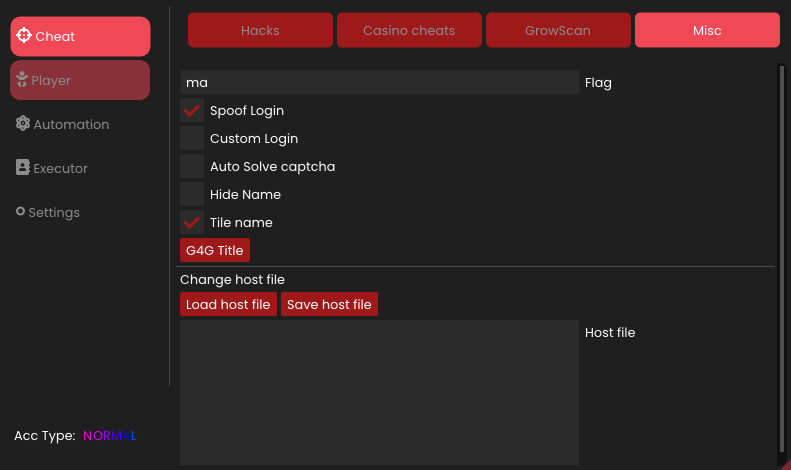Click the Settings circle icon
Viewport: 791px width, 470px height.
tap(20, 211)
